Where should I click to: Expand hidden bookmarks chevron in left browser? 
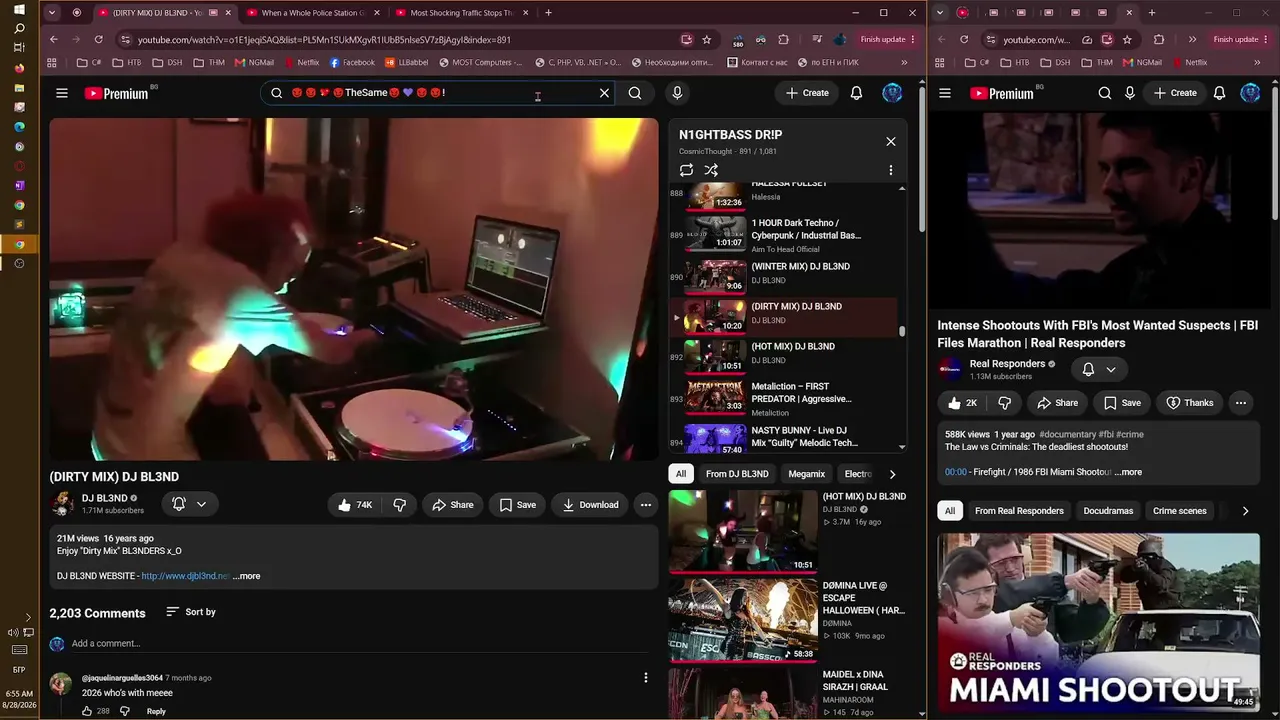(904, 62)
